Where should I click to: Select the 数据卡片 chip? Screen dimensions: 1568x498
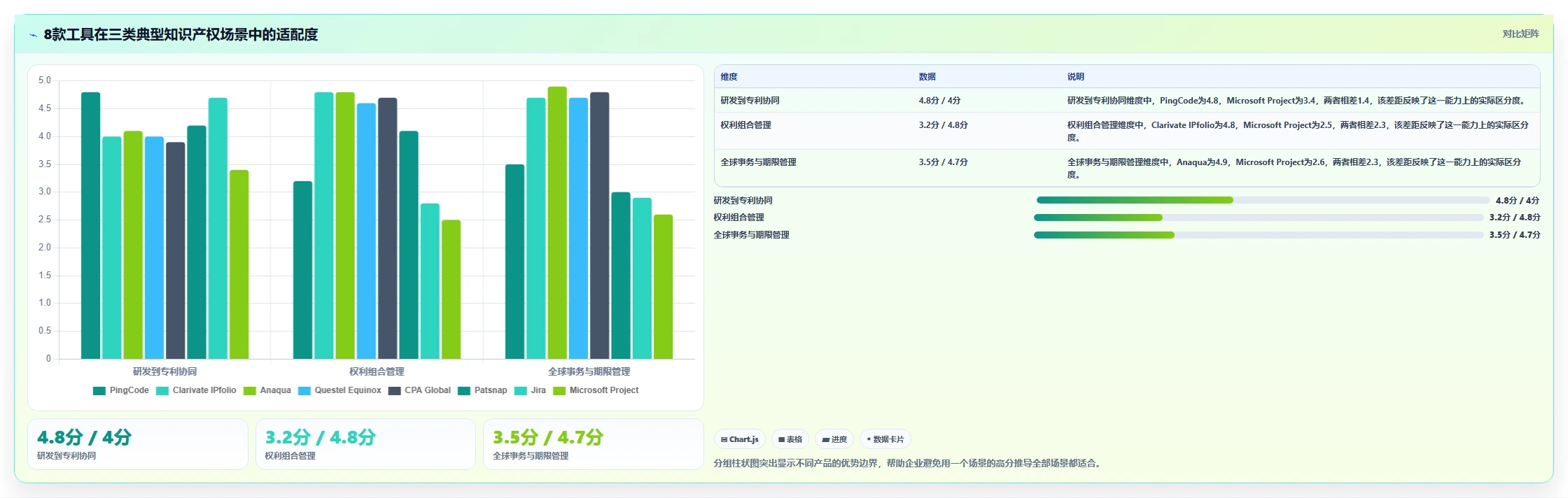pyautogui.click(x=885, y=439)
